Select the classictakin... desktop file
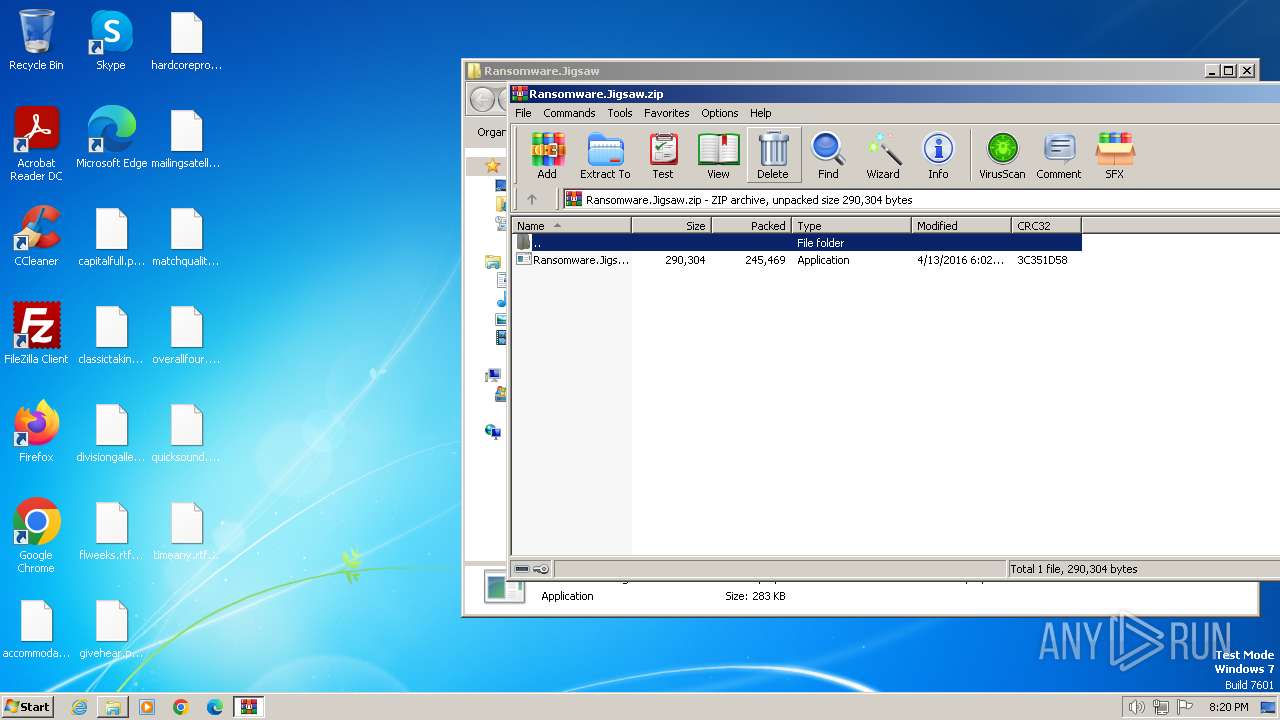This screenshot has height=720, width=1280. 111,334
